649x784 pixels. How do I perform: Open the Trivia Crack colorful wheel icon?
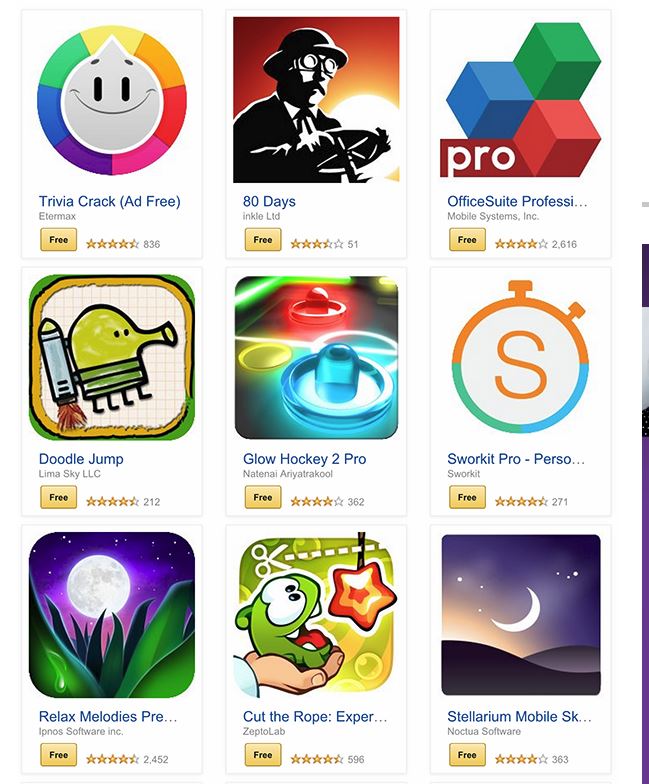pos(112,100)
